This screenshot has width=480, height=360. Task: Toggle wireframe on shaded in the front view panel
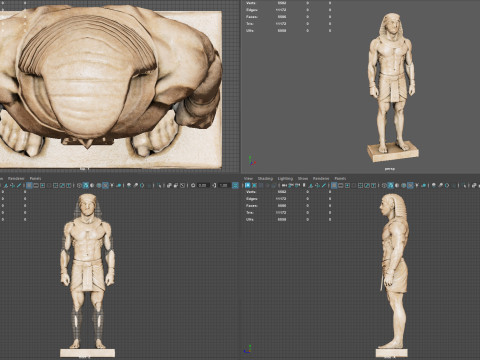99,185
